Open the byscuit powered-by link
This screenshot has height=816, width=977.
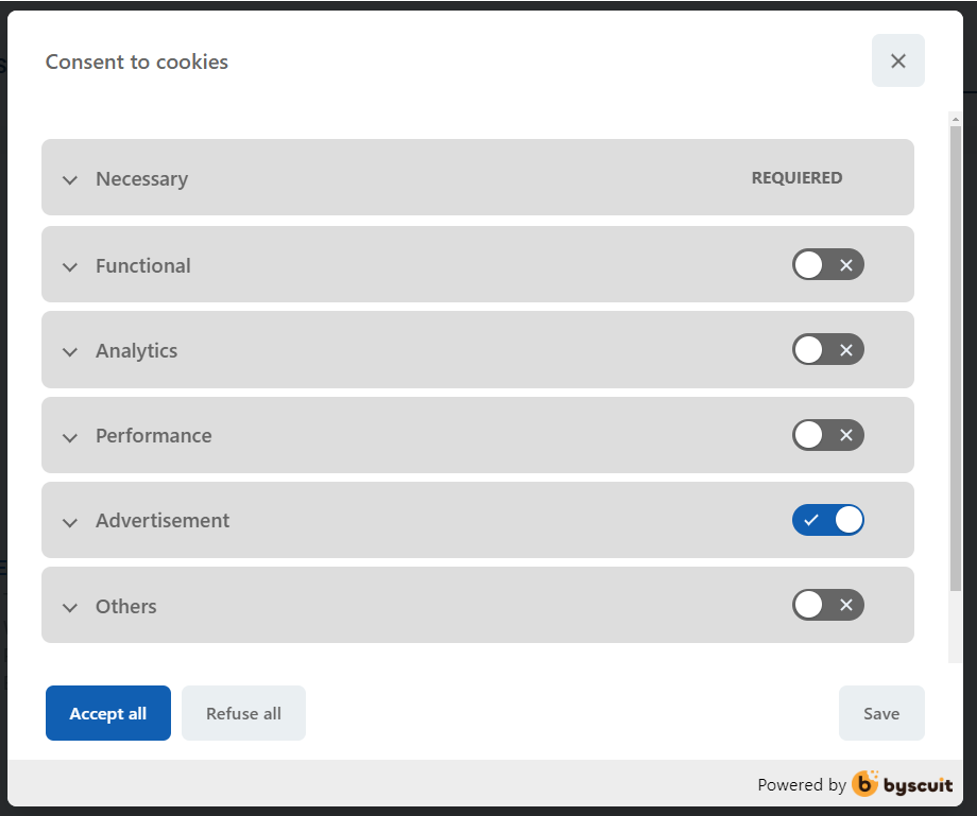point(903,784)
